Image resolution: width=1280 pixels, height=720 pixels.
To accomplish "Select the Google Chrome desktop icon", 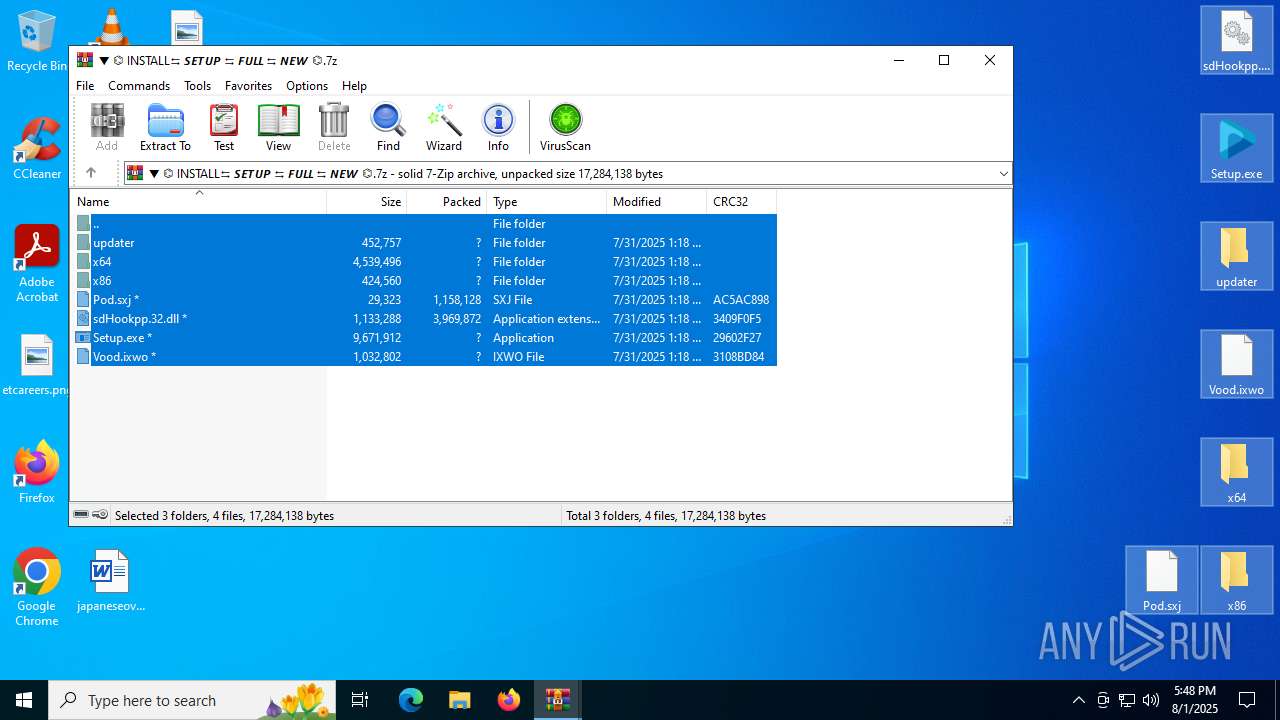I will point(37,588).
